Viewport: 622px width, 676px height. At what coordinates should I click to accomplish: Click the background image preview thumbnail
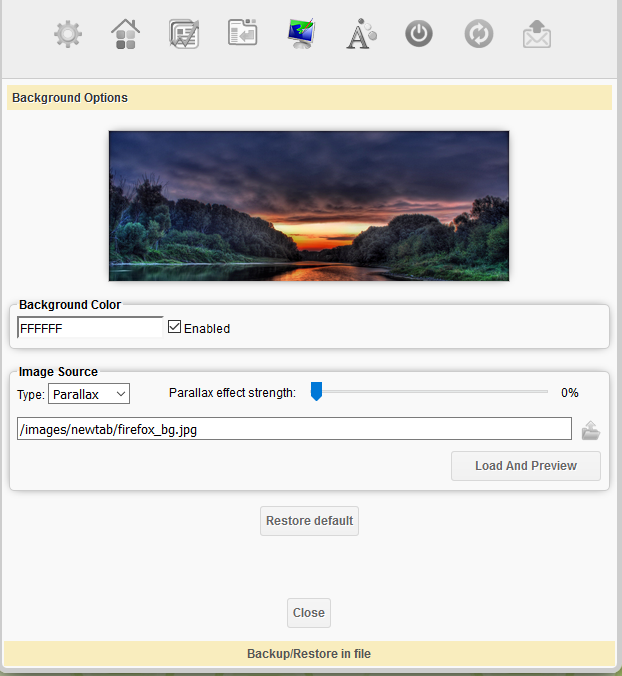click(x=309, y=206)
